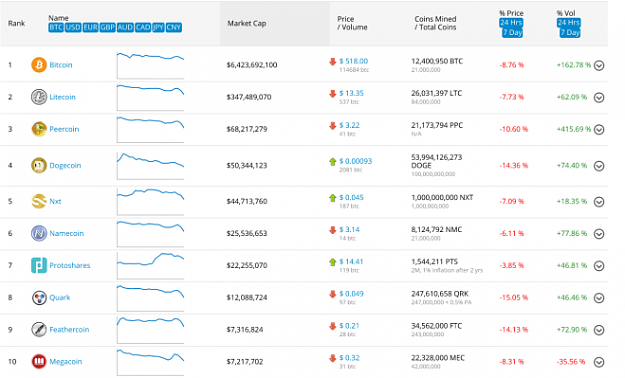This screenshot has height=378, width=625.
Task: Open the Protoshares price sparkline chart
Action: point(150,266)
